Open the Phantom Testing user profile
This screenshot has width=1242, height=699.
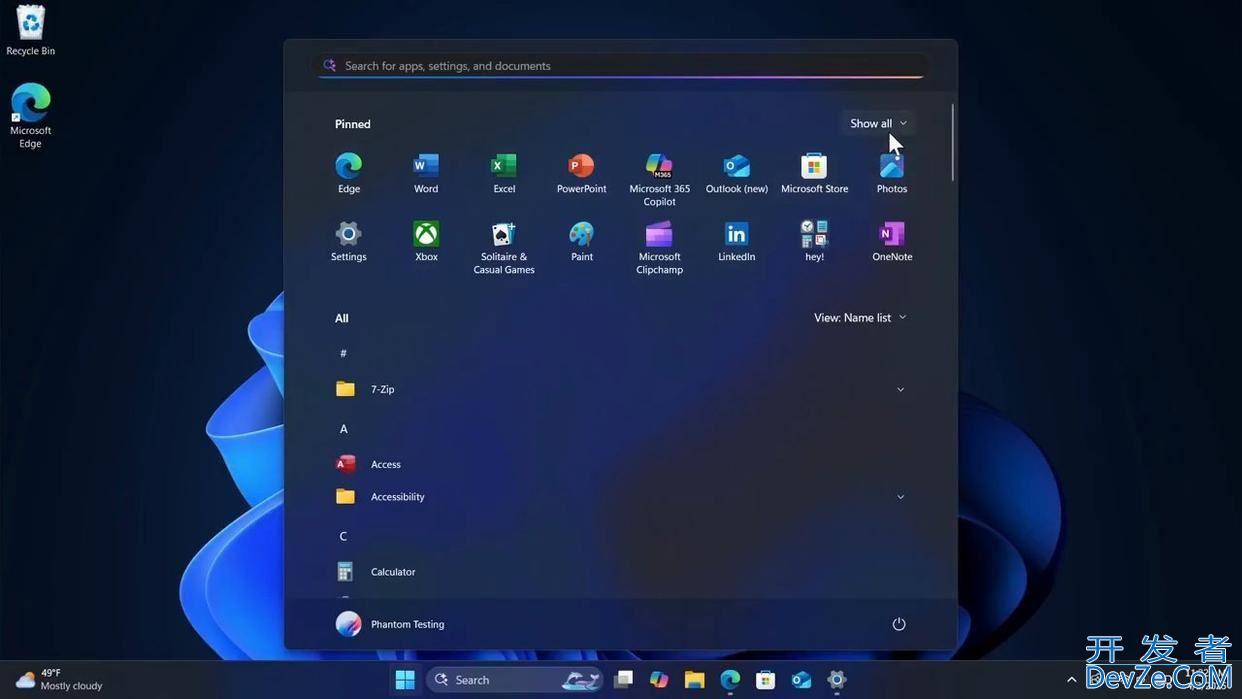(391, 624)
